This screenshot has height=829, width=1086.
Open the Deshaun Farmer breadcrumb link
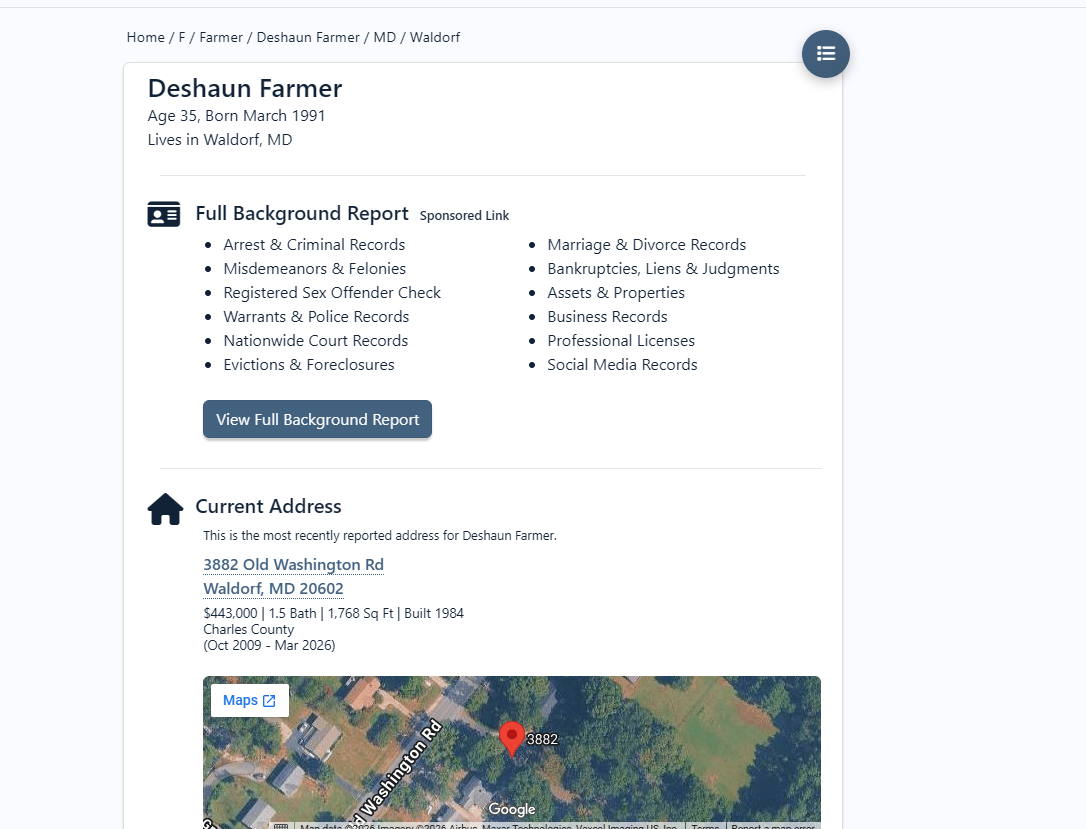click(x=308, y=37)
